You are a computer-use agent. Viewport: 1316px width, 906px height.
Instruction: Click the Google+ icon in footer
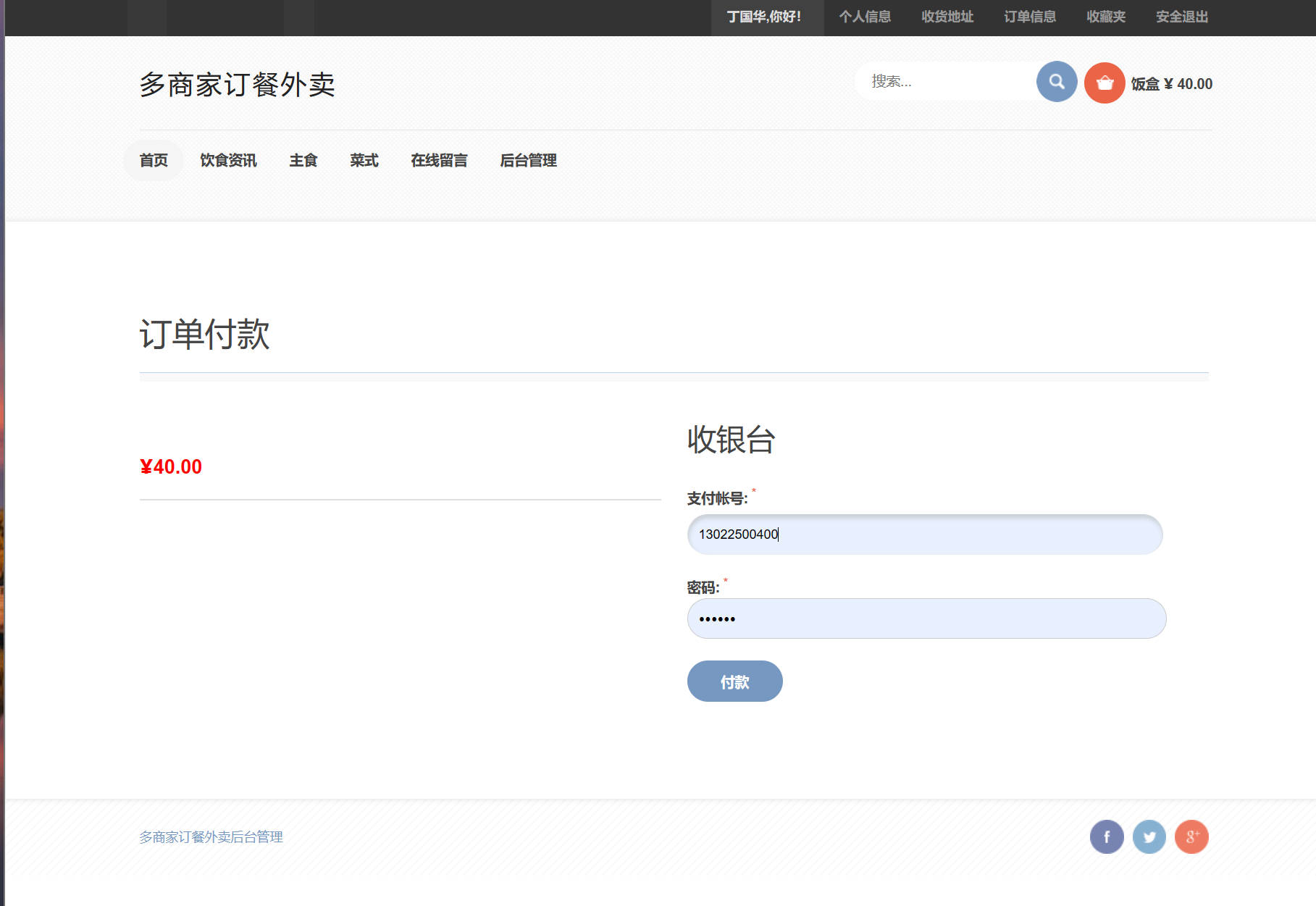coord(1192,836)
